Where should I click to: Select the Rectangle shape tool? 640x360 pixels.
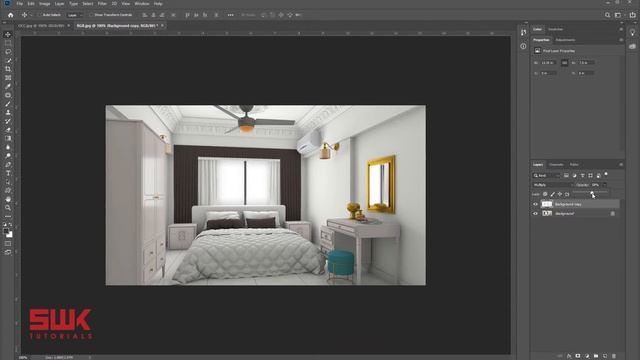8,190
